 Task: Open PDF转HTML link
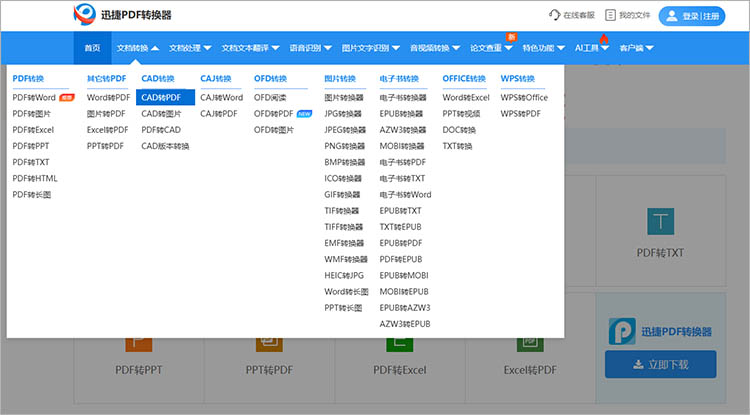[x=35, y=178]
